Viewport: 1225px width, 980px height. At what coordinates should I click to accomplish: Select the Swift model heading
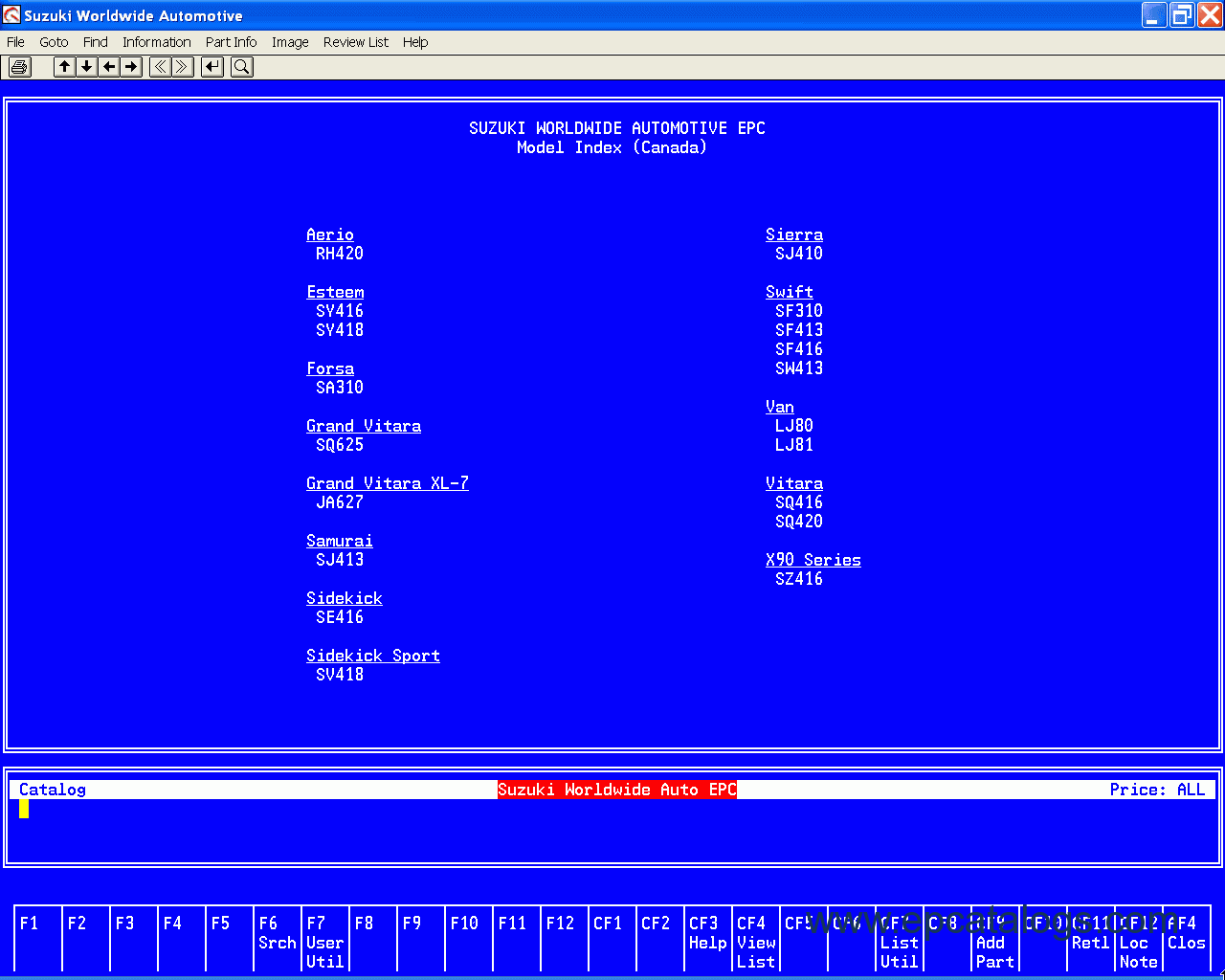(790, 292)
